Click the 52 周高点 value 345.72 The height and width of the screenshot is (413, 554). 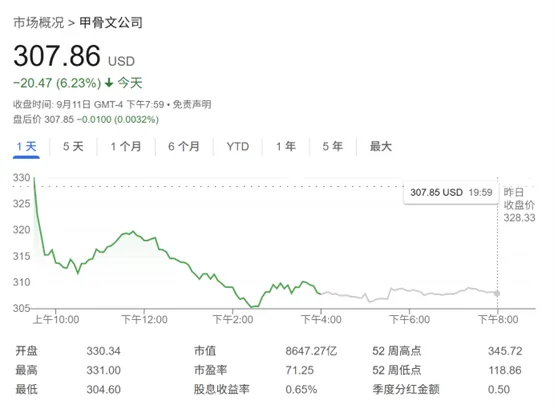tap(505, 351)
